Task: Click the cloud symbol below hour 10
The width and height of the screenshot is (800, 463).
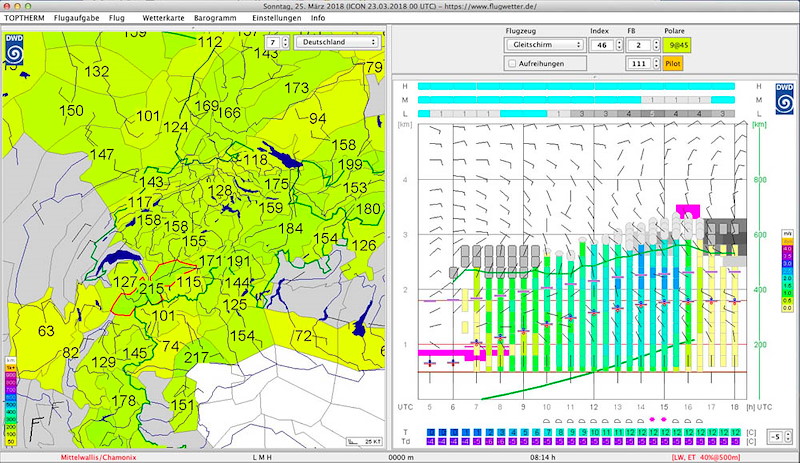Action: [546, 422]
